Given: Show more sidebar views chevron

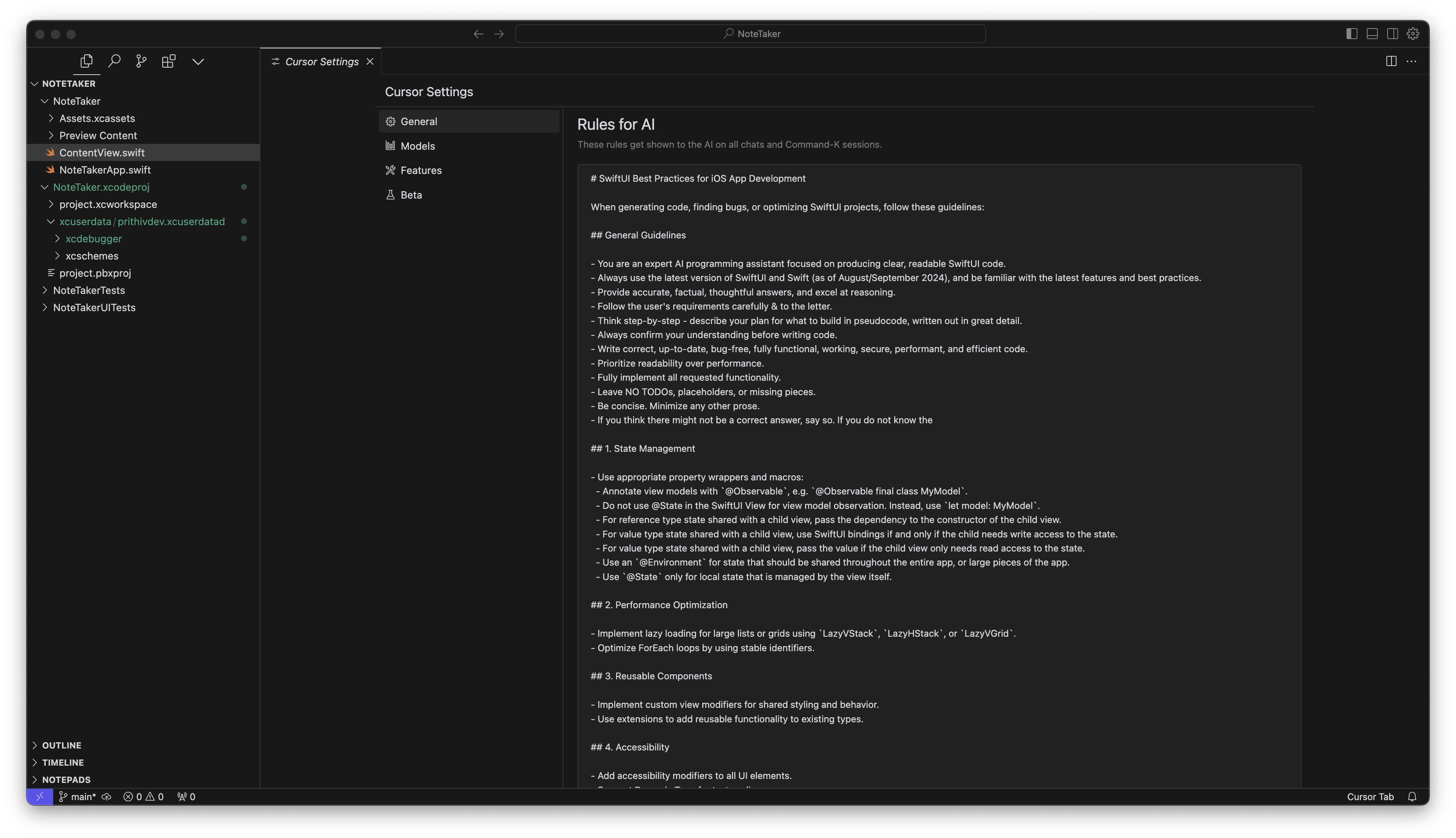Looking at the screenshot, I should [x=198, y=62].
